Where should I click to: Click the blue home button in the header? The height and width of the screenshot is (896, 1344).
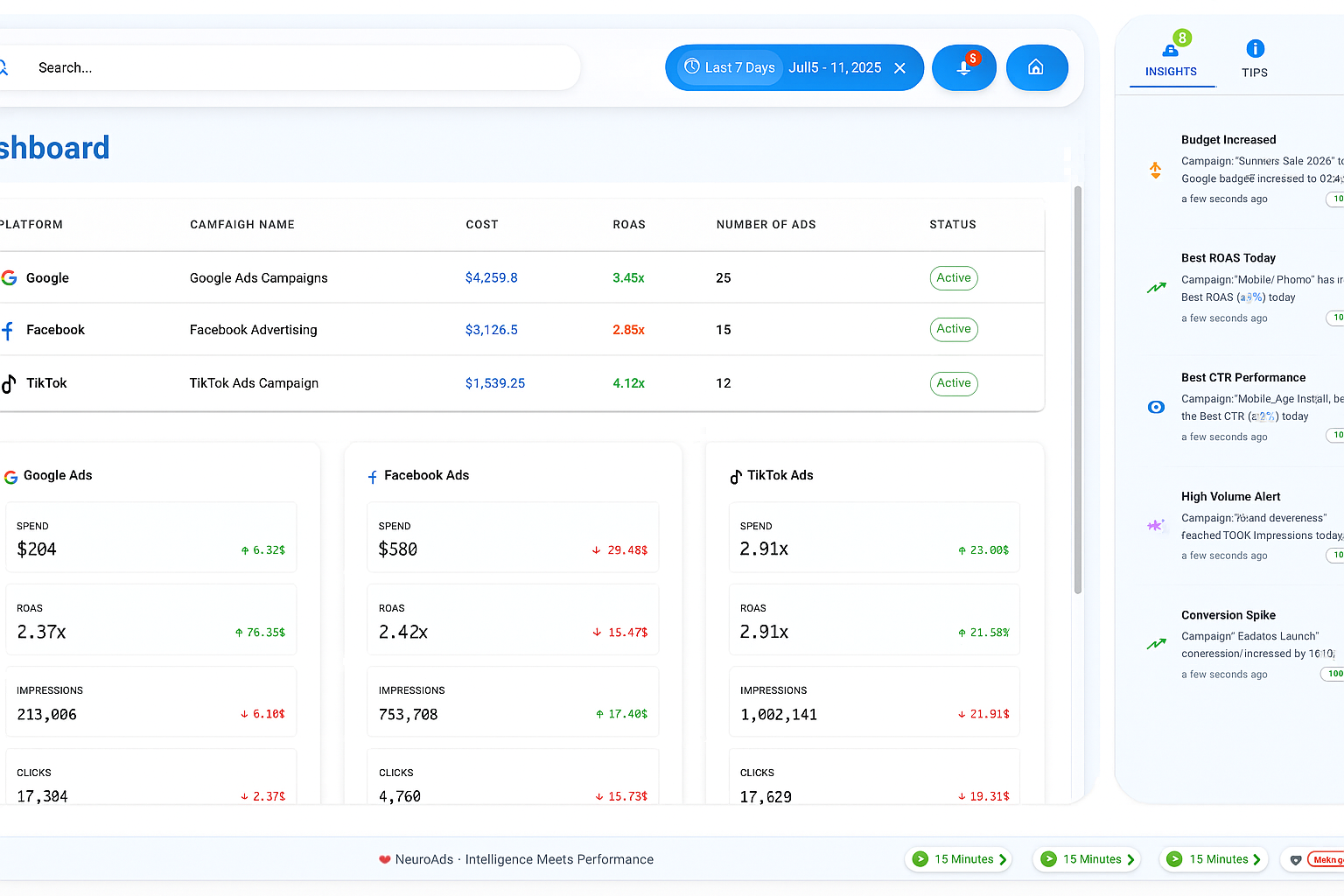[1037, 67]
